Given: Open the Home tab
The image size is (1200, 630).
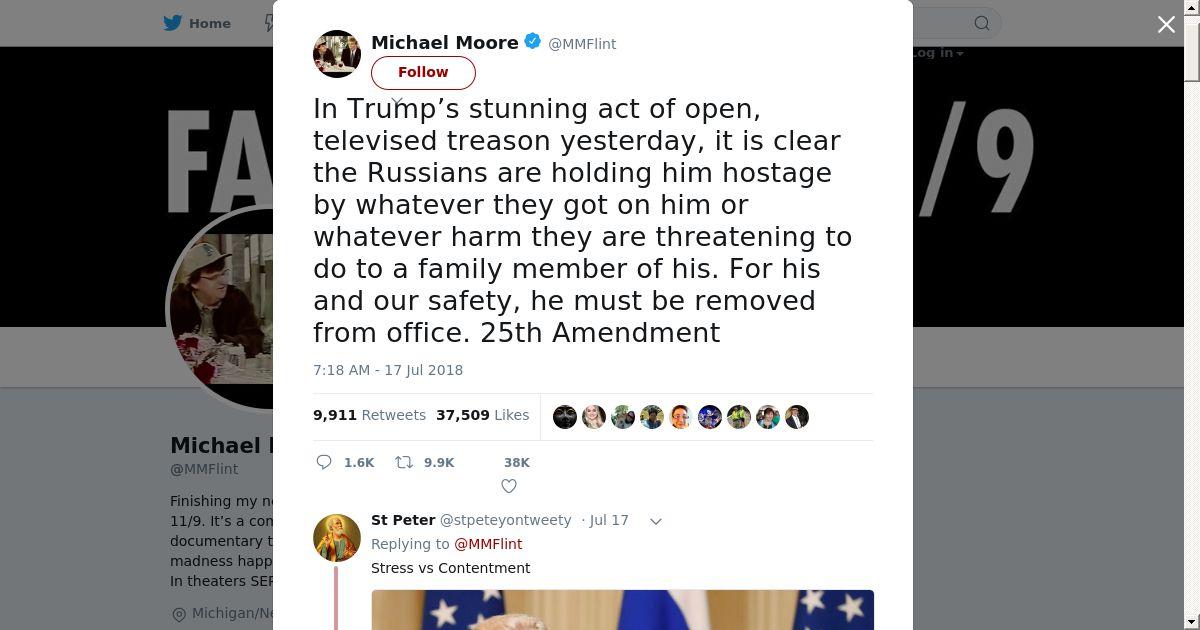Looking at the screenshot, I should 197,23.
